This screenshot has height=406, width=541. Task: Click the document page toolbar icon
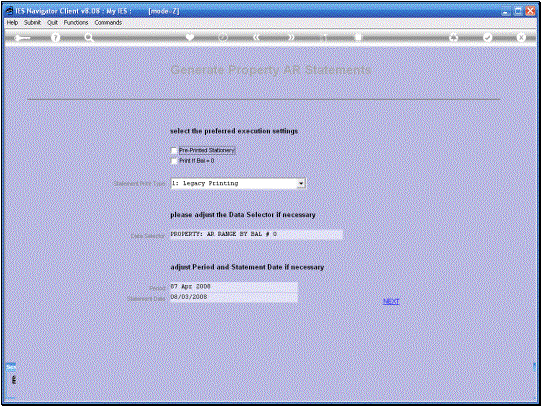(x=358, y=37)
